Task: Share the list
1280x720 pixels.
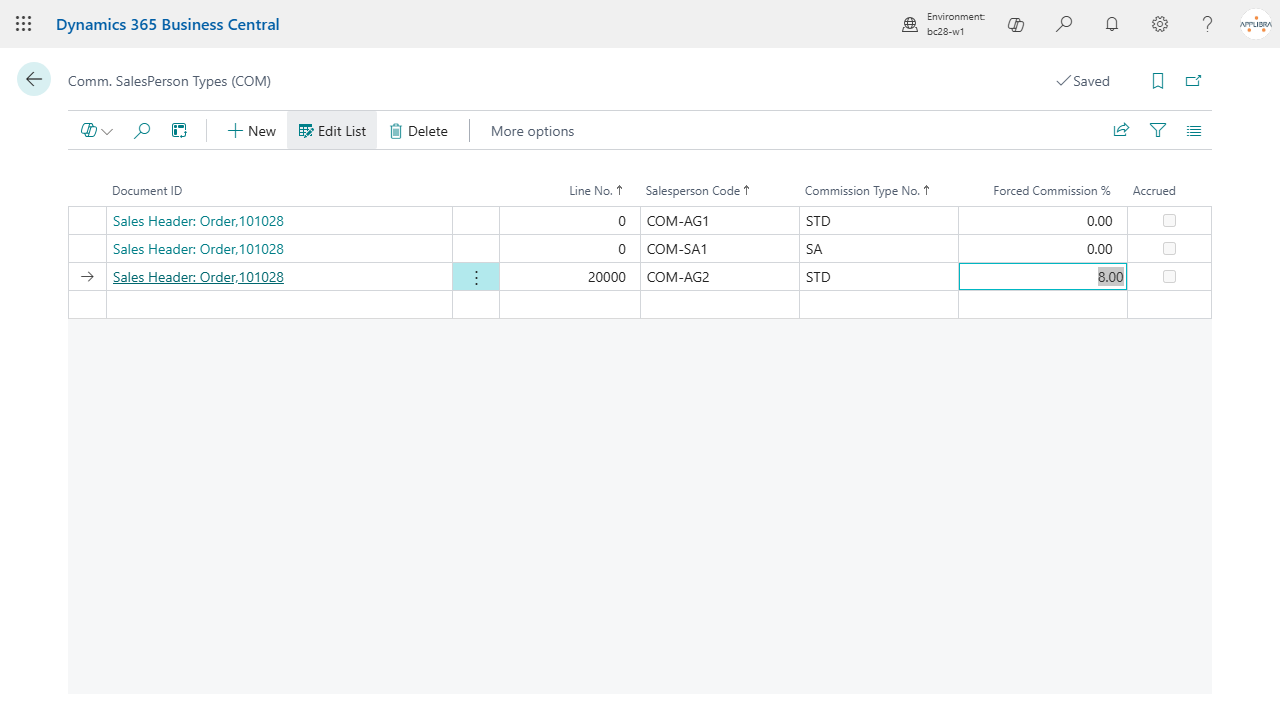Action: [x=1122, y=131]
